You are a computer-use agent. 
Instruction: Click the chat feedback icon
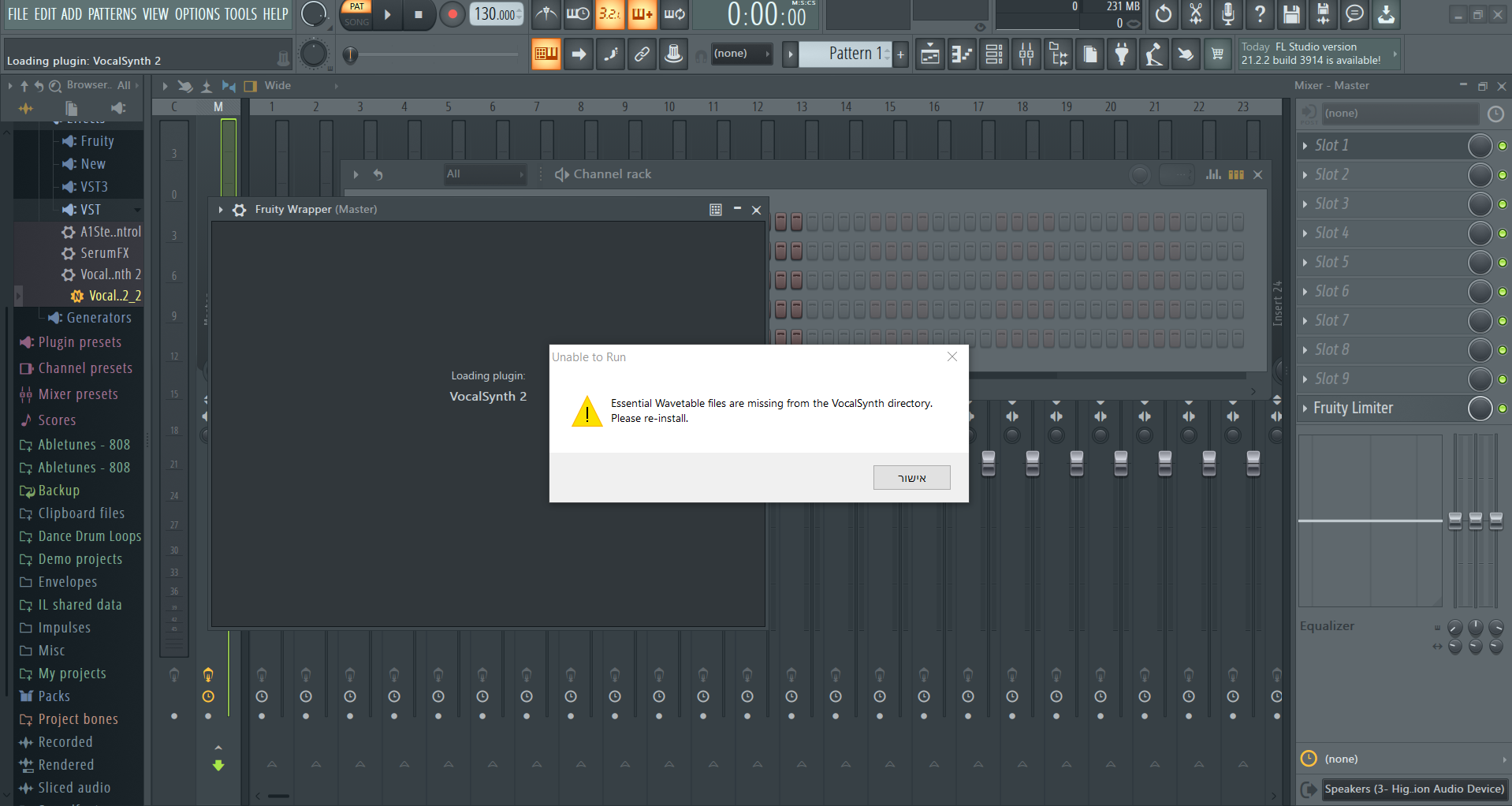click(1354, 14)
